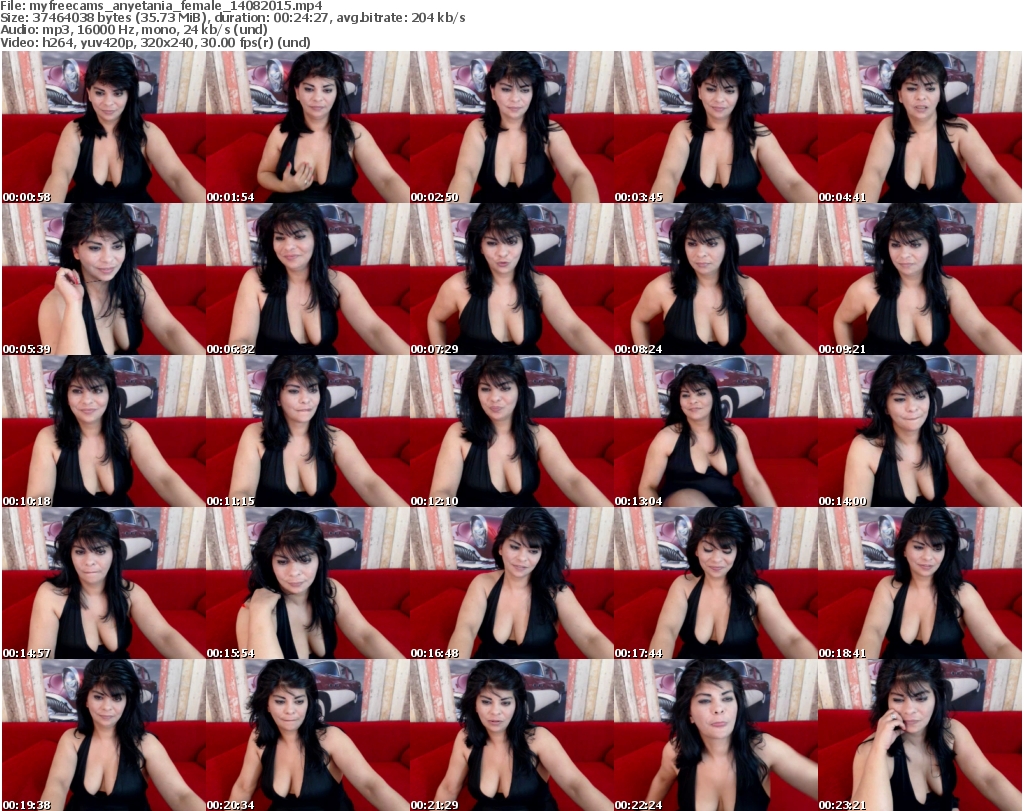
Task: Click the File name header line
Action: (x=161, y=6)
